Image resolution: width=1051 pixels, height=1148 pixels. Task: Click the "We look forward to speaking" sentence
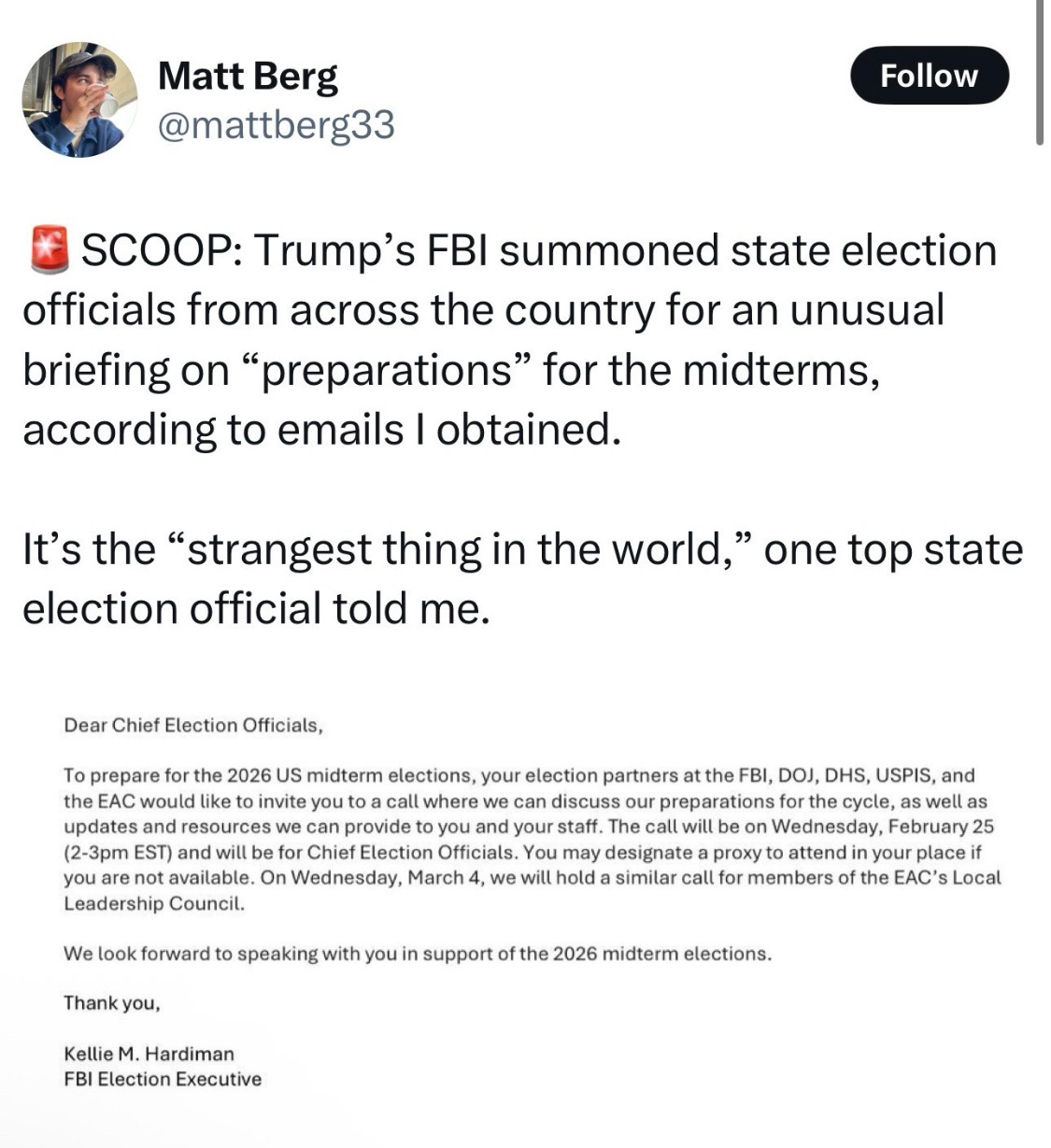click(417, 954)
